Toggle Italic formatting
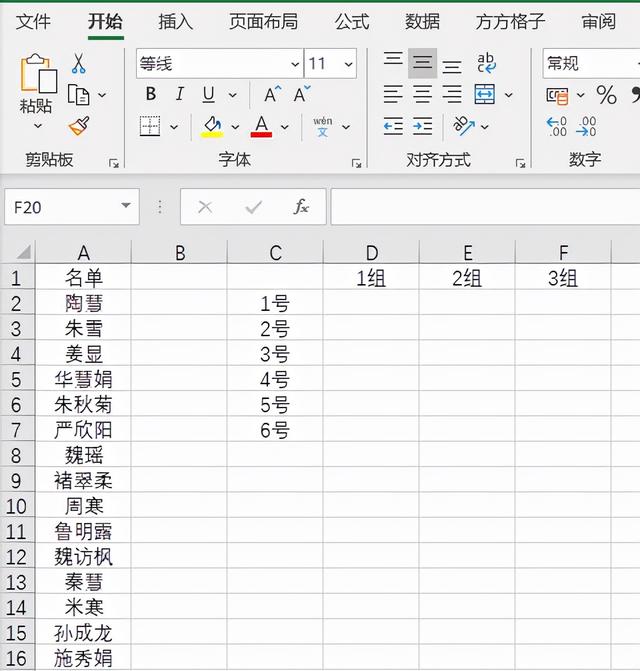640x671 pixels. 180,95
